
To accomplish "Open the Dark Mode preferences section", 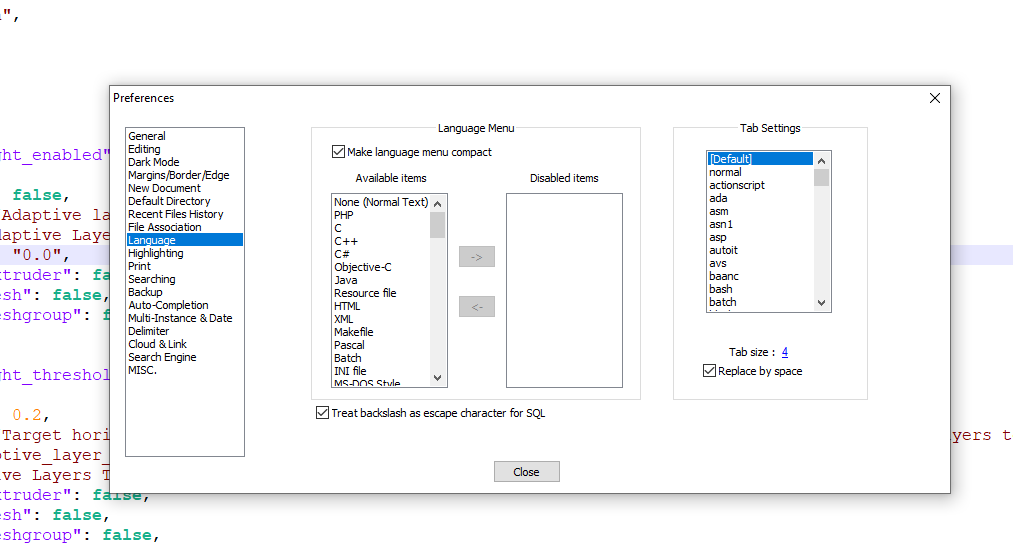I will click(x=154, y=162).
